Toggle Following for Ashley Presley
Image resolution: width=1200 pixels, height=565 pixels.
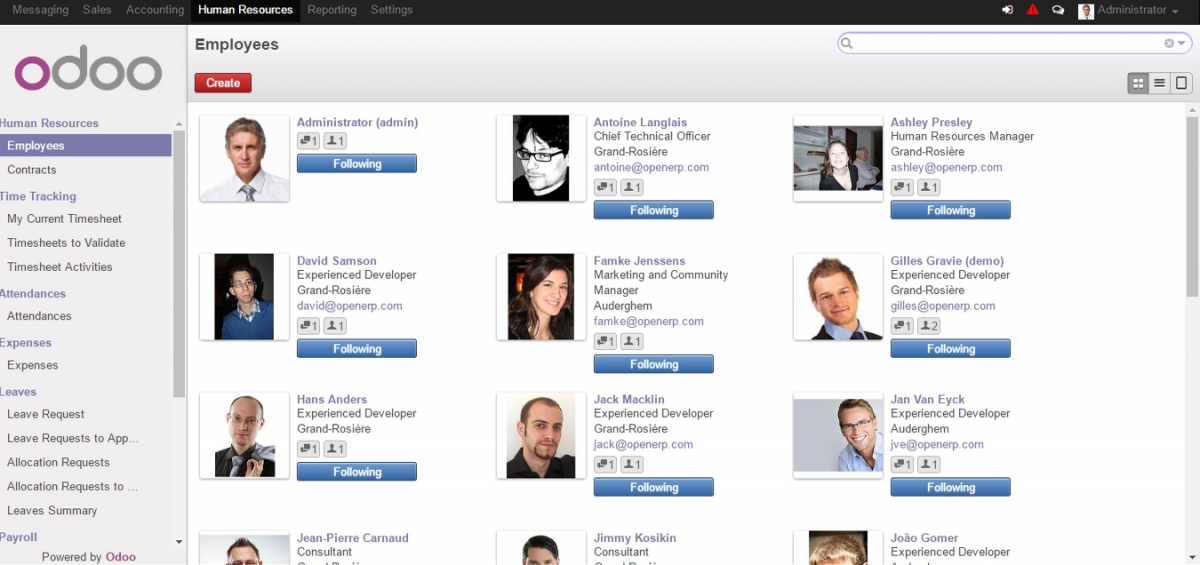(x=950, y=210)
